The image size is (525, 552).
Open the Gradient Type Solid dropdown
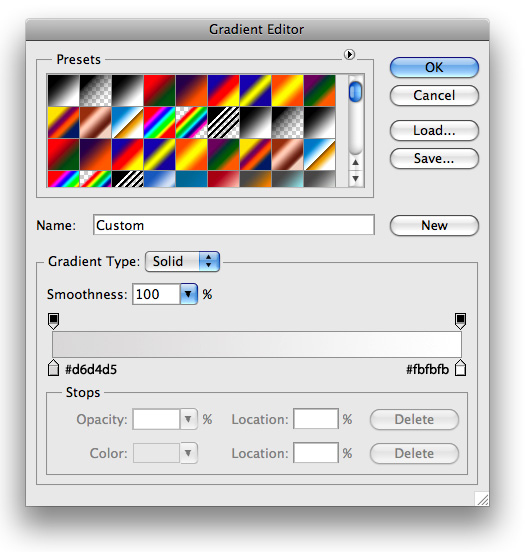(x=182, y=262)
